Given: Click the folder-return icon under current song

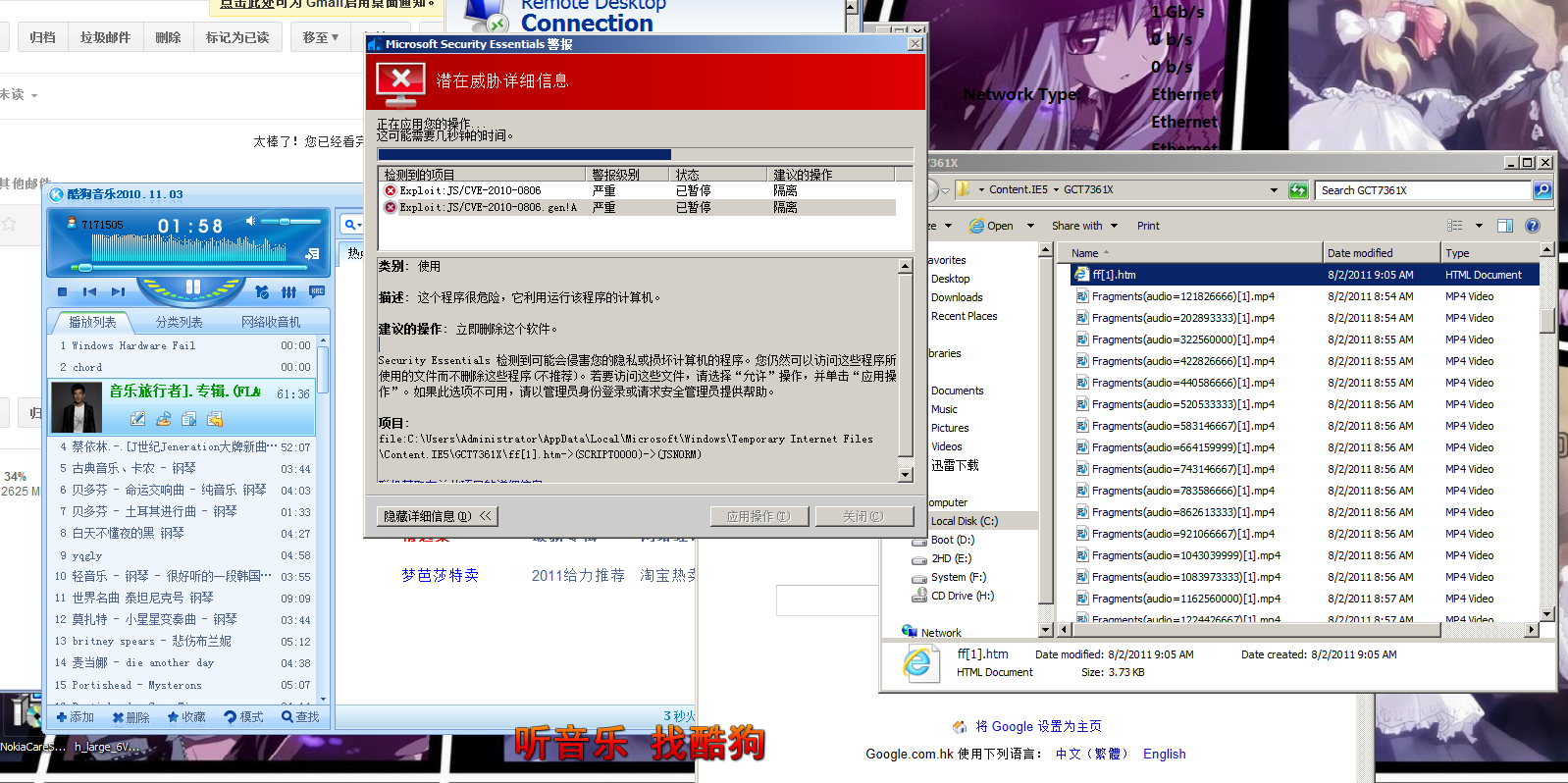Looking at the screenshot, I should (x=215, y=419).
